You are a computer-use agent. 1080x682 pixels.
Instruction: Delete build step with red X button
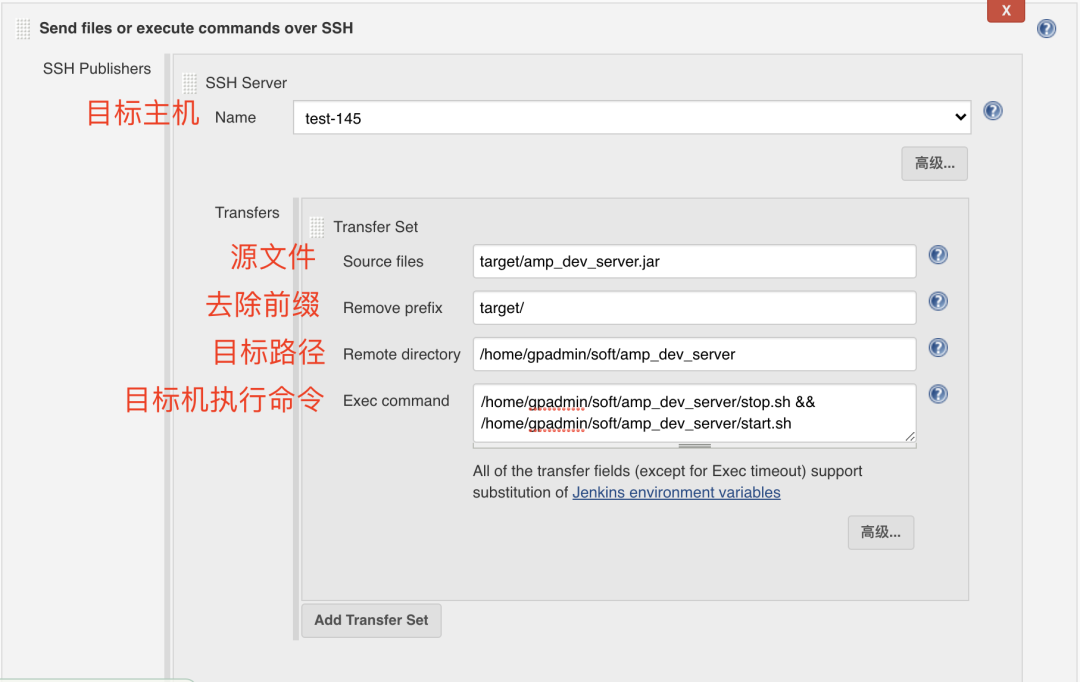pos(1005,10)
